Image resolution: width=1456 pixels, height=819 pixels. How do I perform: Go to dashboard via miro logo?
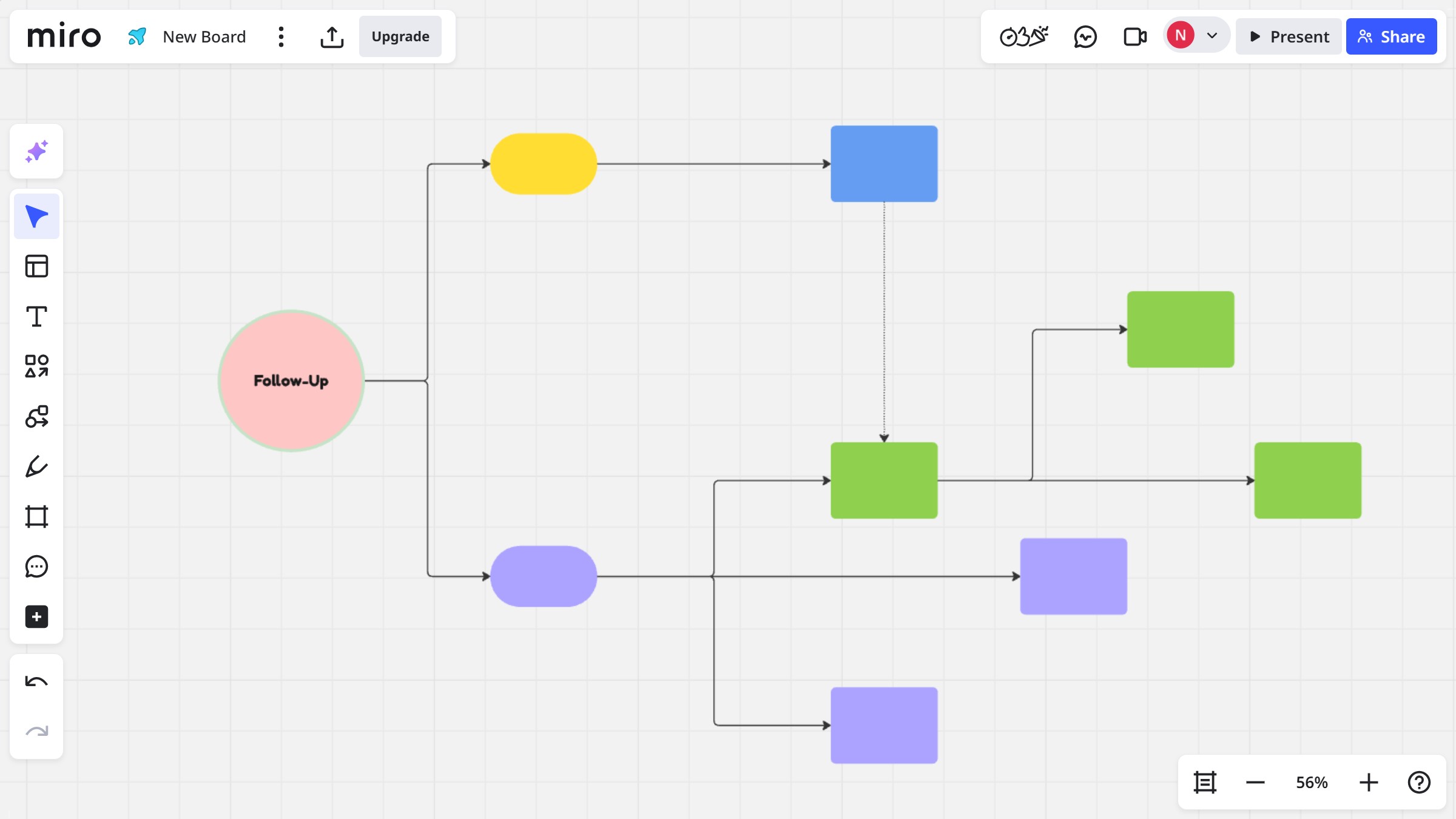coord(64,36)
